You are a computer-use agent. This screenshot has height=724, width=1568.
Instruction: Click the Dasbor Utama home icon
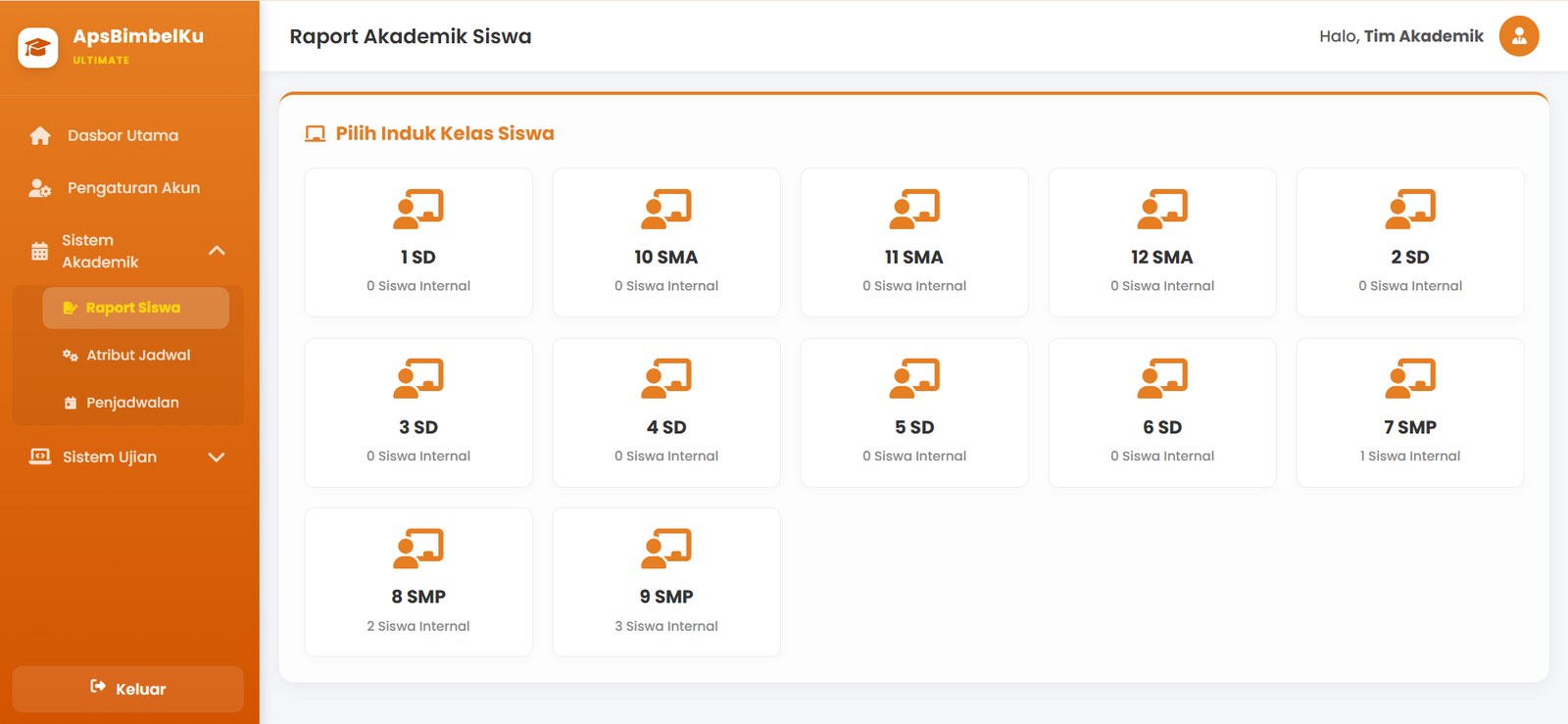[40, 135]
